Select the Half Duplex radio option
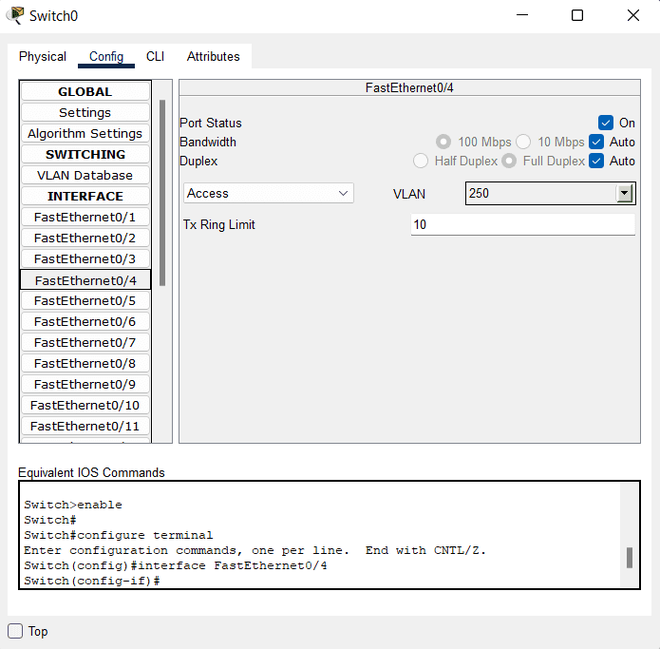The image size is (660, 649). click(420, 161)
